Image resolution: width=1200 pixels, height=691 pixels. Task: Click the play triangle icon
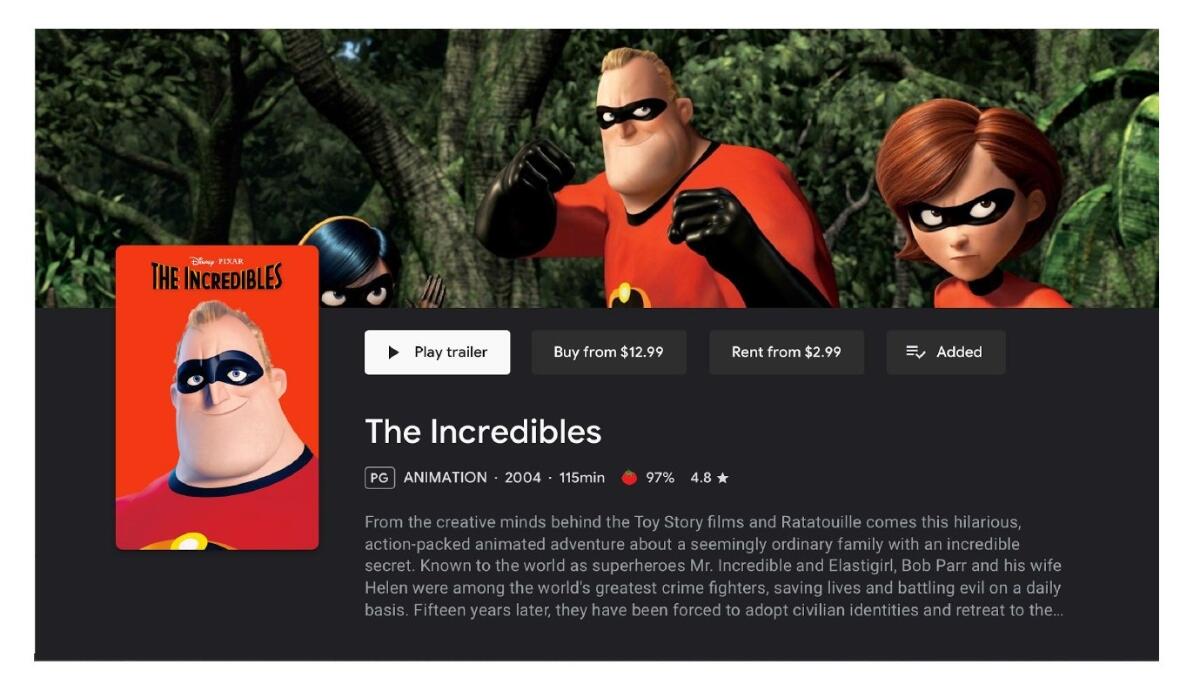click(x=393, y=352)
